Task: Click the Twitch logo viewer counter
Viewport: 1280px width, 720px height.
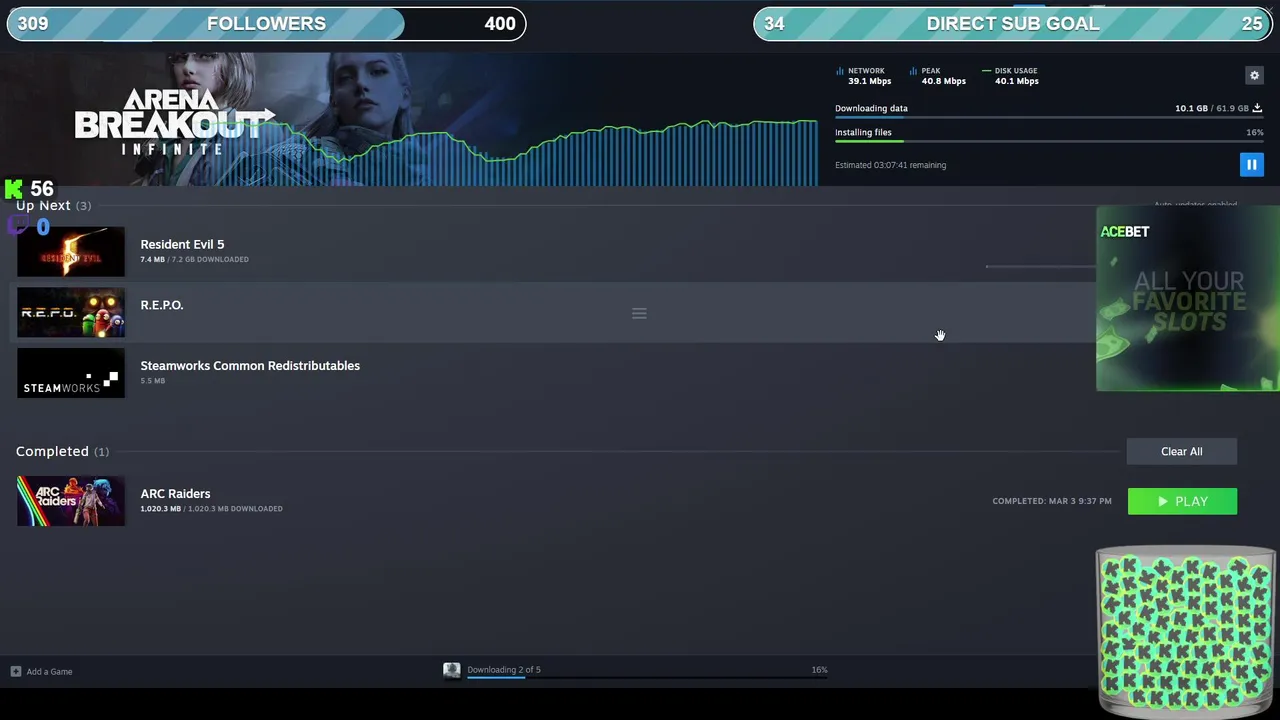Action: coord(29,227)
